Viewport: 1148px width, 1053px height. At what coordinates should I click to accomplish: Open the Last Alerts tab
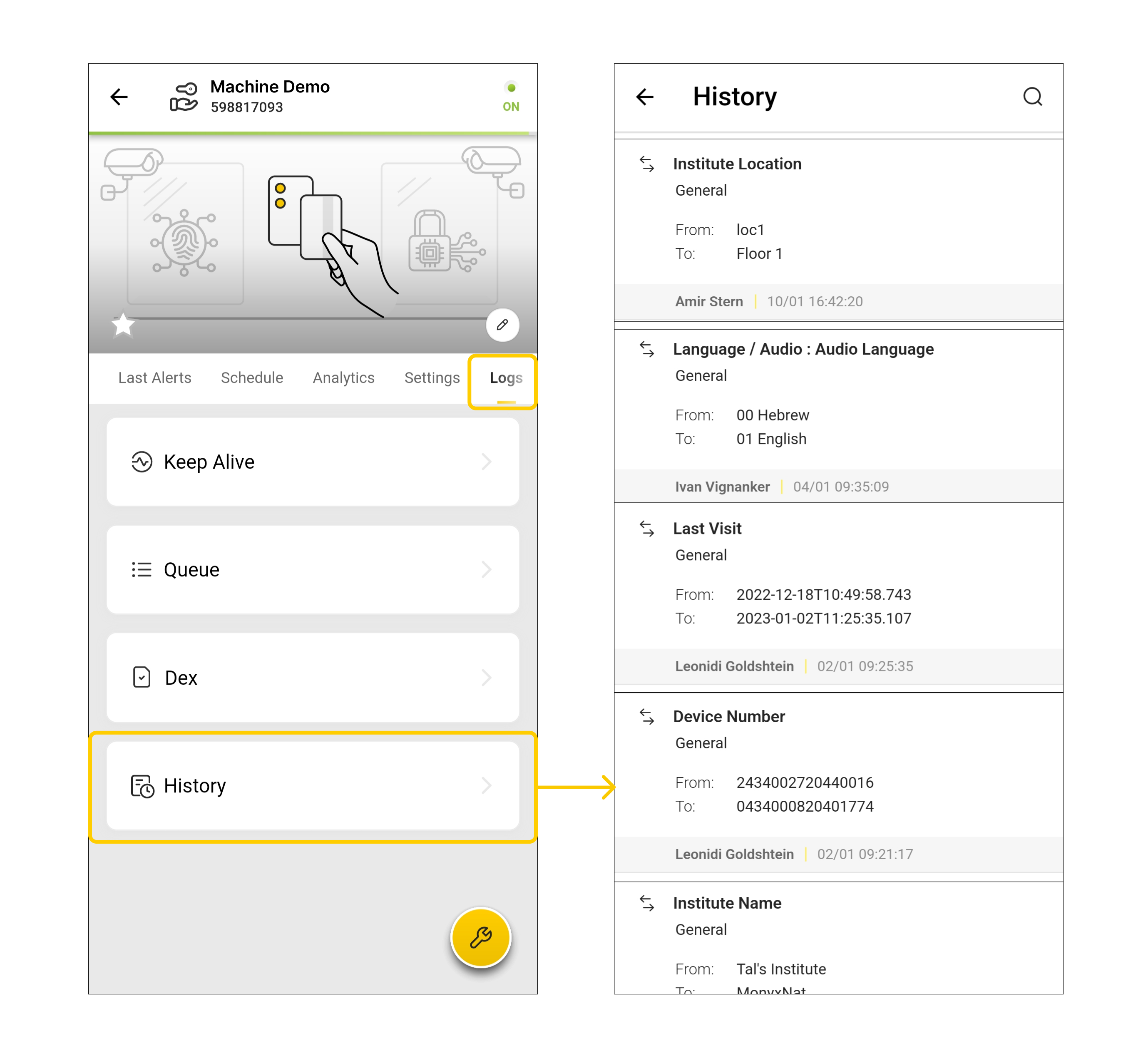click(x=154, y=378)
